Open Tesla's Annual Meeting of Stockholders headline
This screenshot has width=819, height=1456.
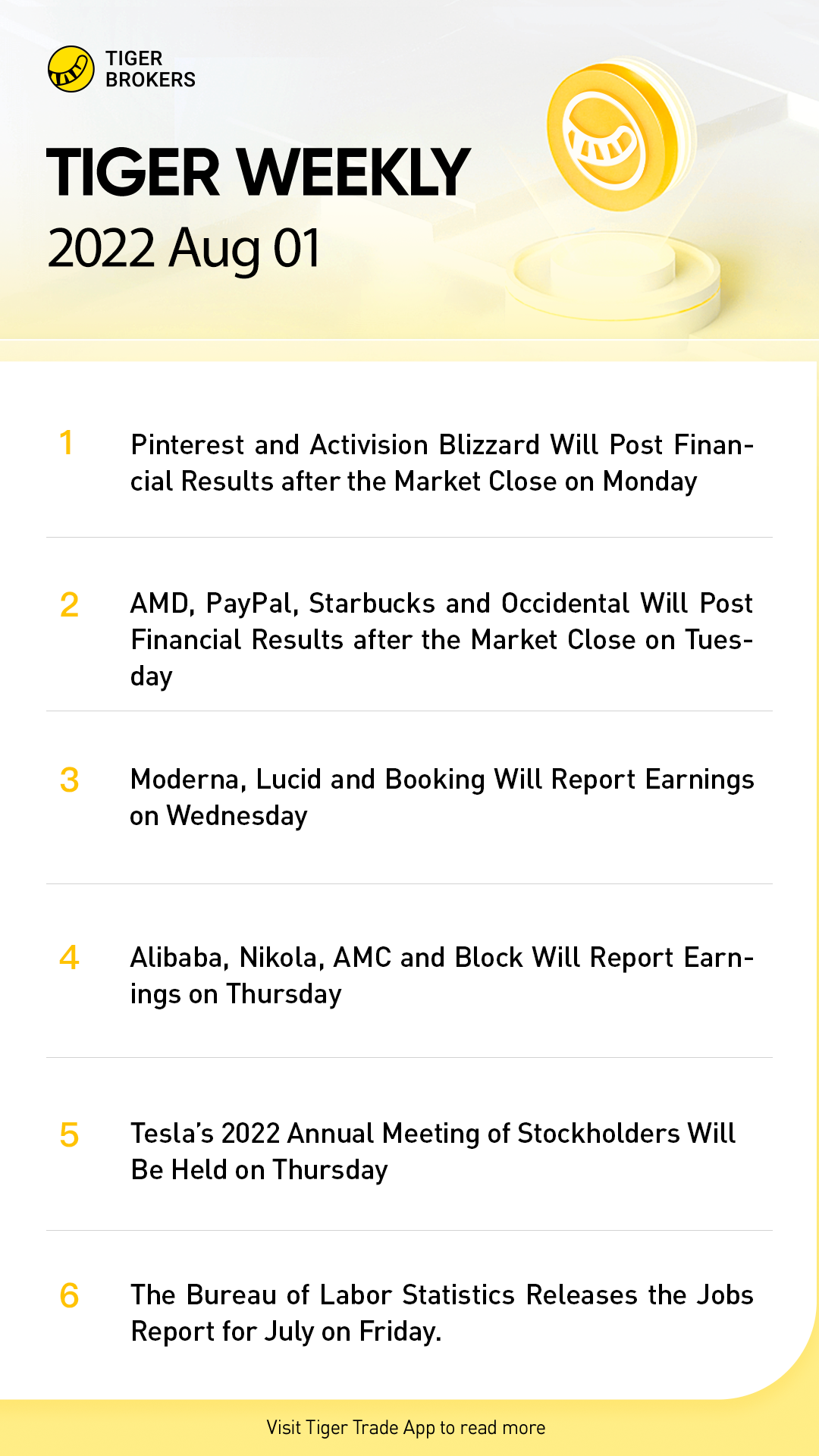[432, 1151]
